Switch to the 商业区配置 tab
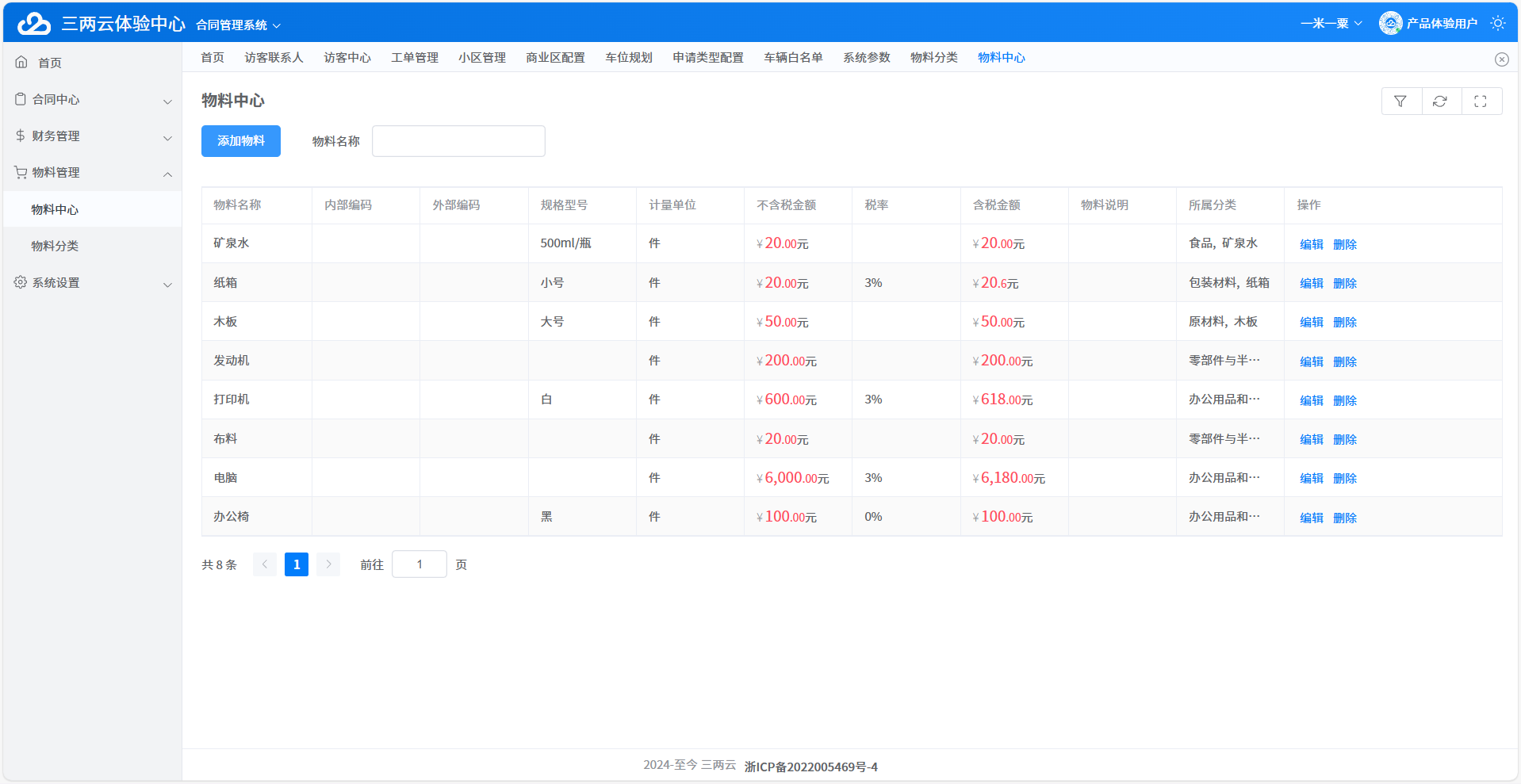1521x784 pixels. [555, 57]
